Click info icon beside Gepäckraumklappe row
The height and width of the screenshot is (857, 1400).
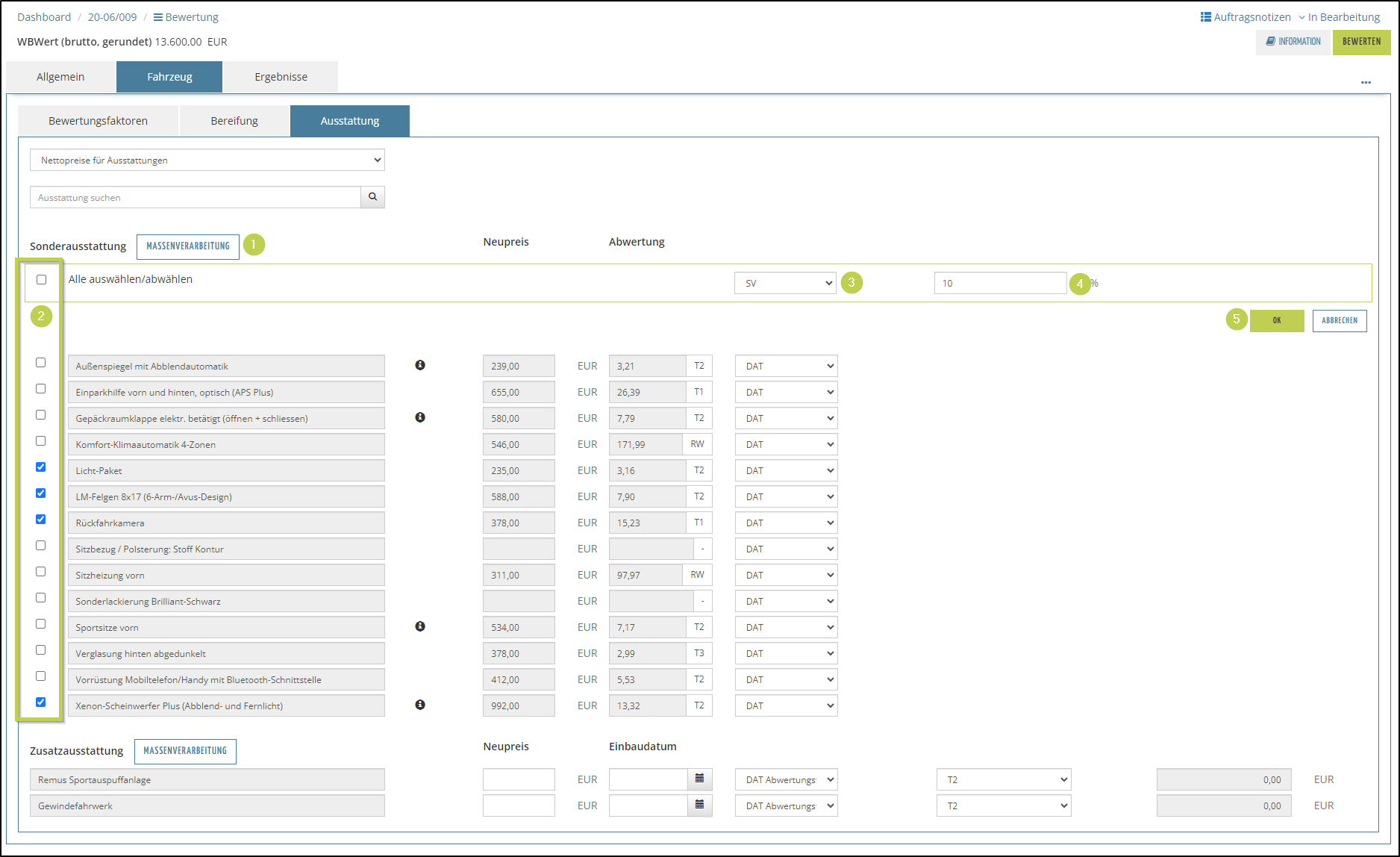420,417
